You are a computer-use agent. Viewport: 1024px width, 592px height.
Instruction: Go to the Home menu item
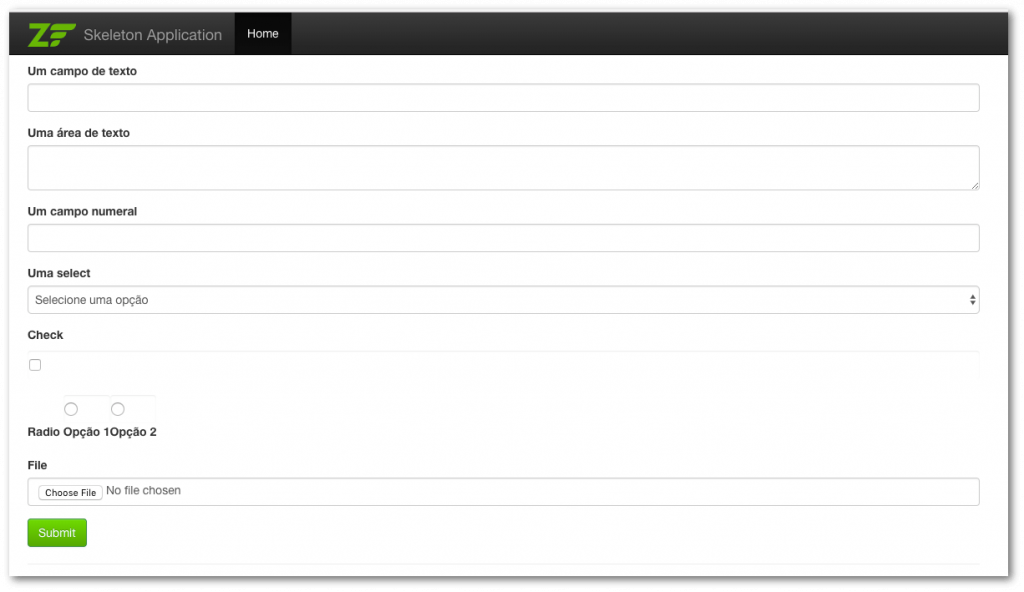pos(263,33)
